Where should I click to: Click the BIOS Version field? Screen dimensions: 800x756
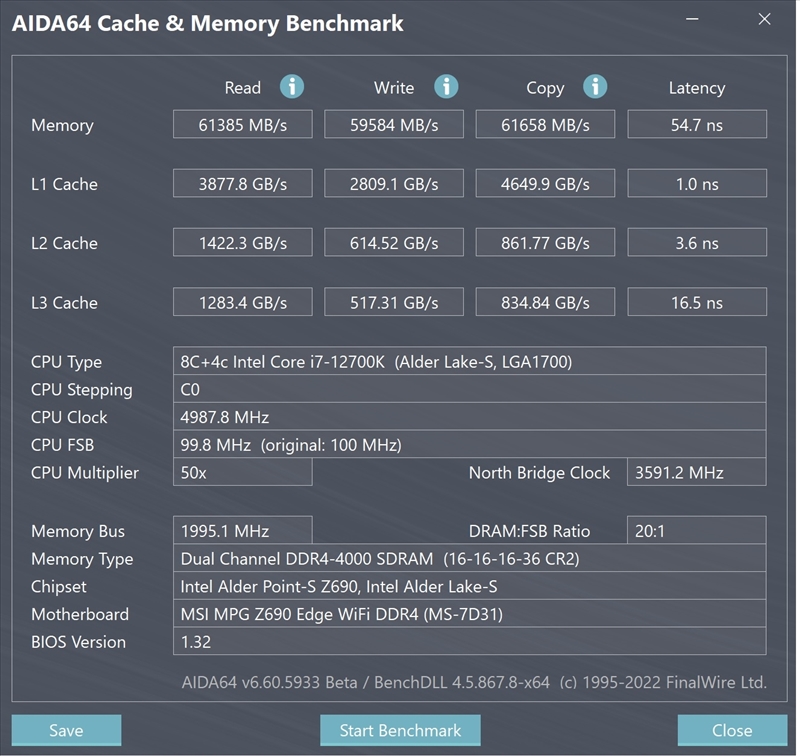tap(469, 642)
